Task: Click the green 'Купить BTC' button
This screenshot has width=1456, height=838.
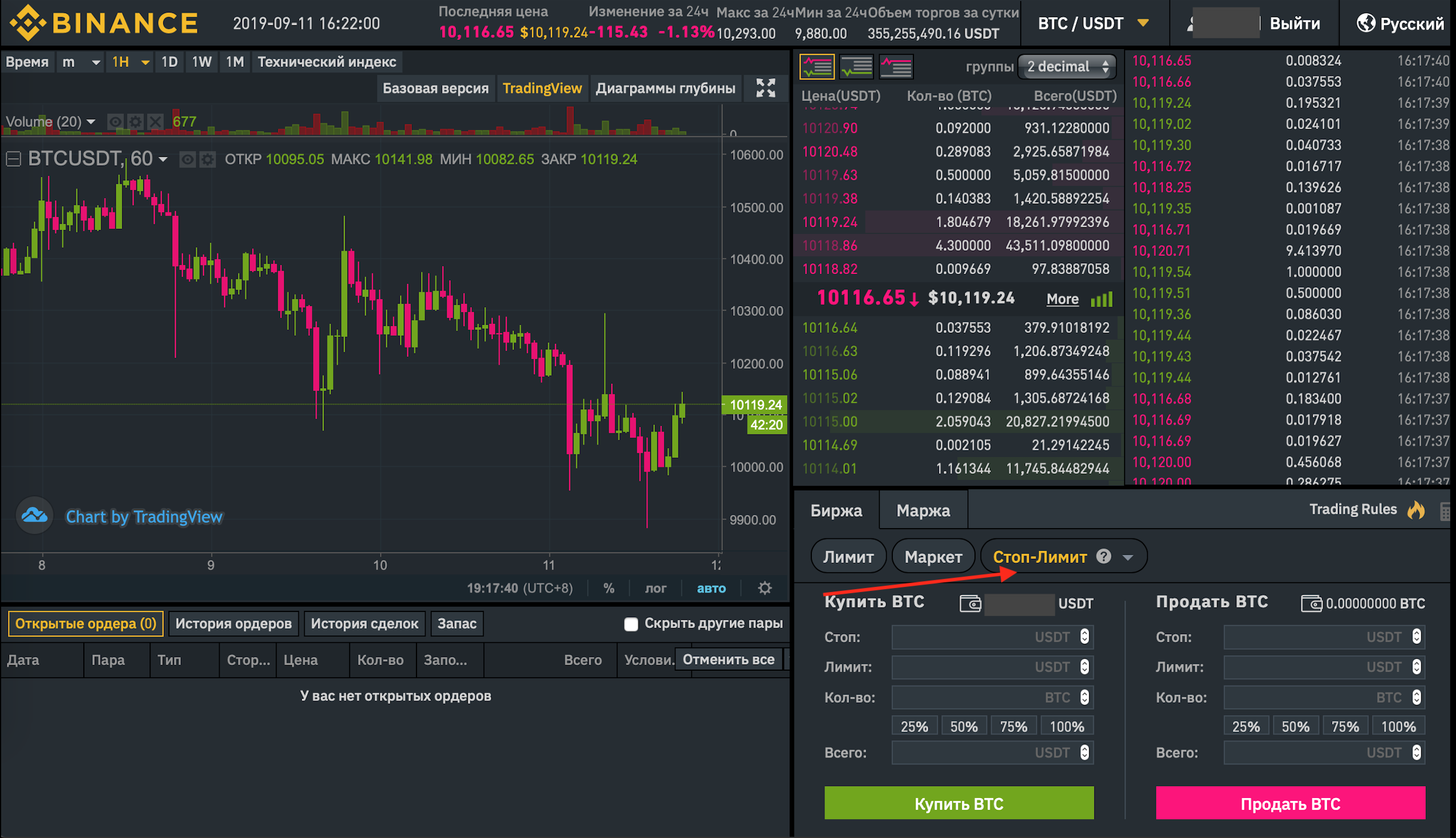Action: coord(959,804)
